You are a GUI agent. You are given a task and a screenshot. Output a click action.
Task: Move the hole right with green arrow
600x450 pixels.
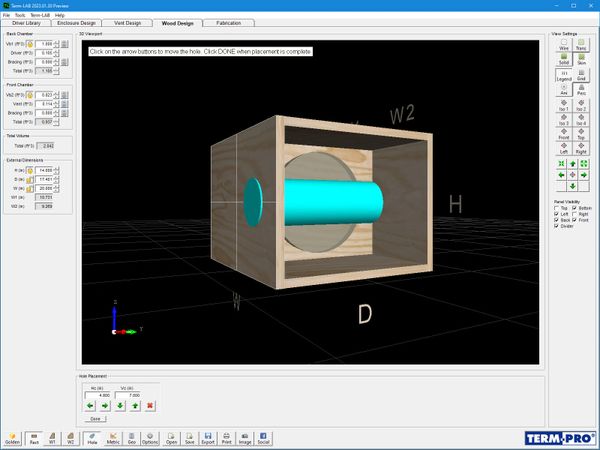[x=105, y=406]
